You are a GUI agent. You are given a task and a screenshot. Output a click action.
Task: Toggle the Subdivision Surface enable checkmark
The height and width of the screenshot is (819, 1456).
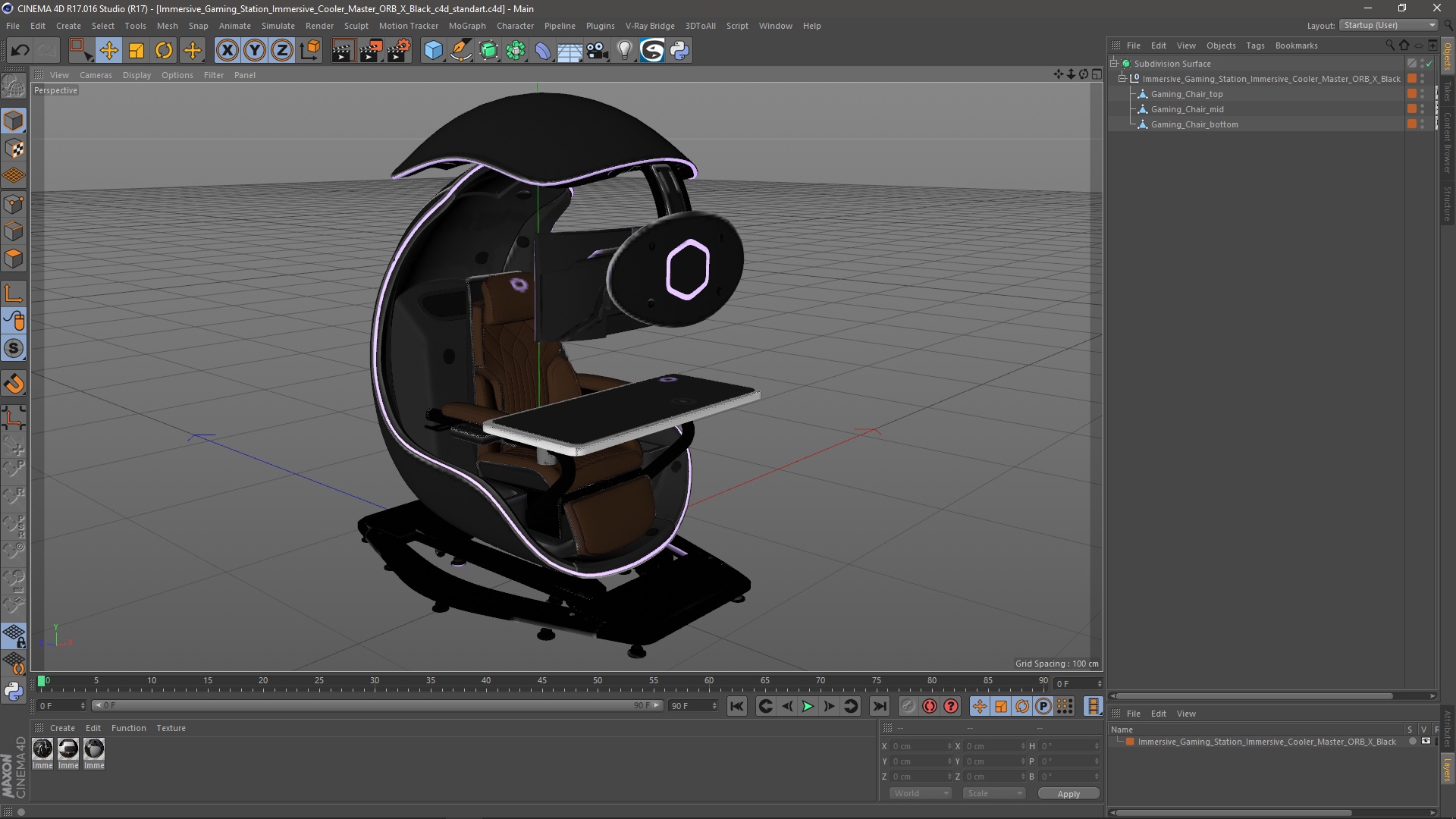pos(1429,64)
